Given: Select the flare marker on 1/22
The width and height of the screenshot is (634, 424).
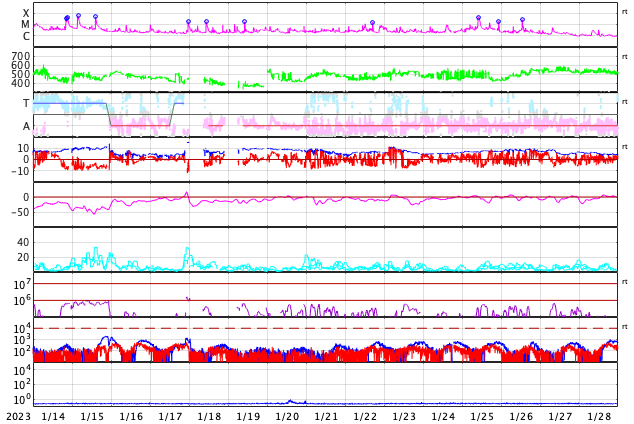Looking at the screenshot, I should (372, 23).
